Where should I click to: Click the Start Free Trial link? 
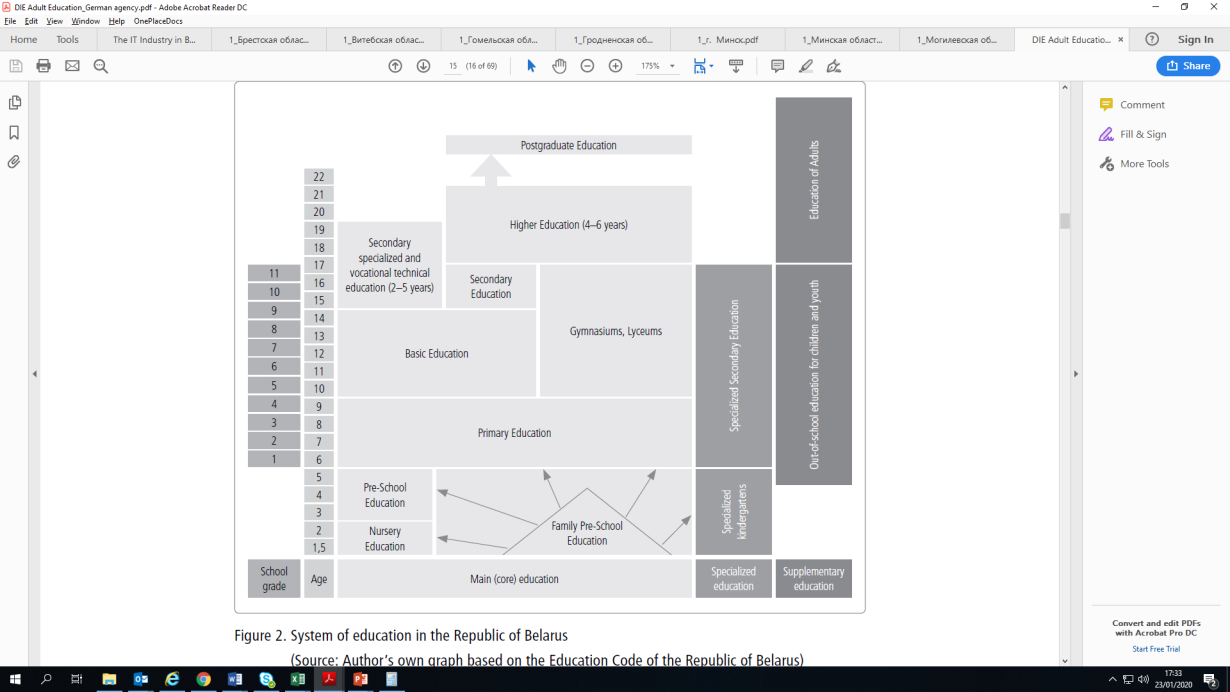1154,649
